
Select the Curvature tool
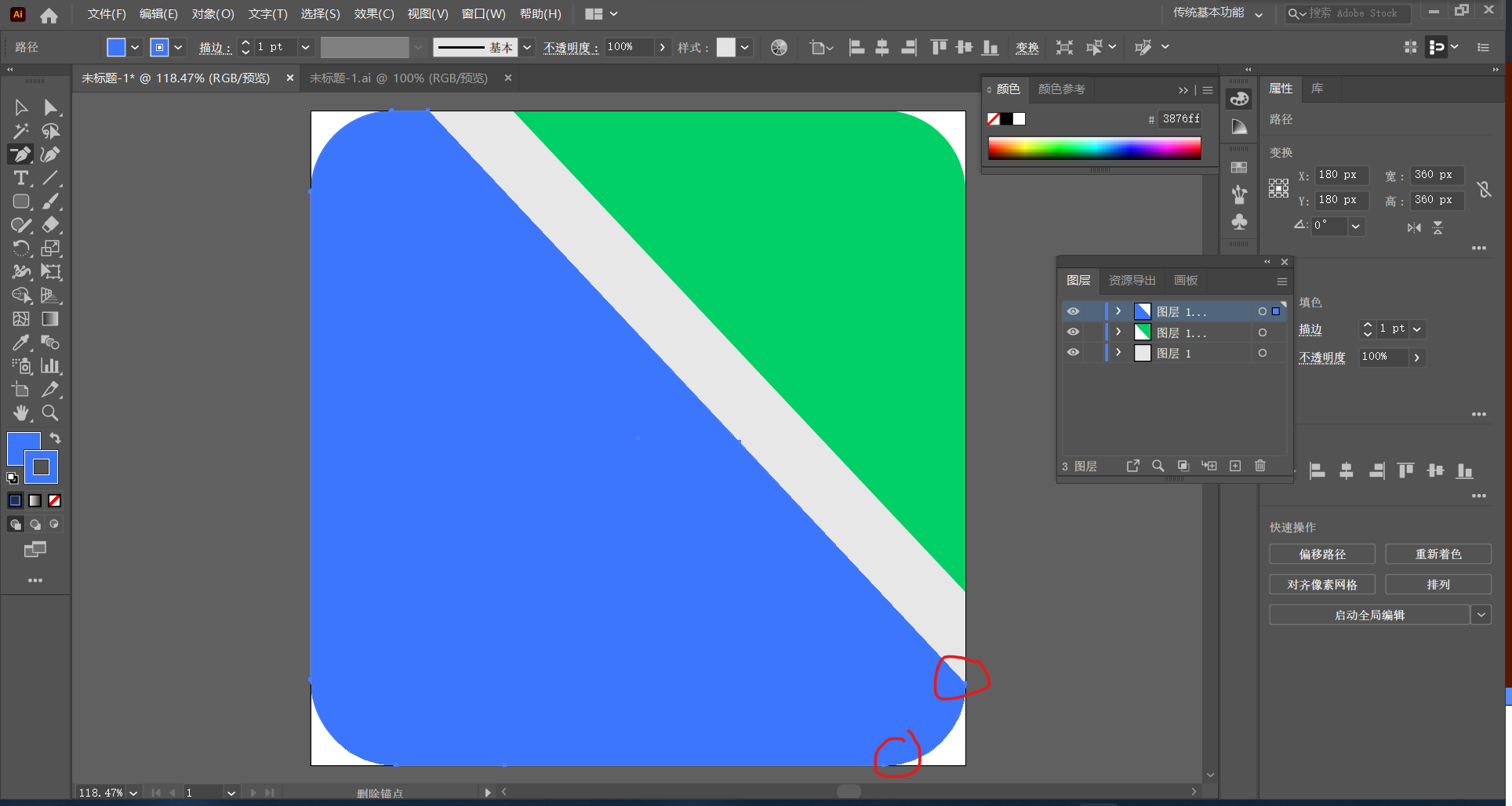(x=51, y=154)
